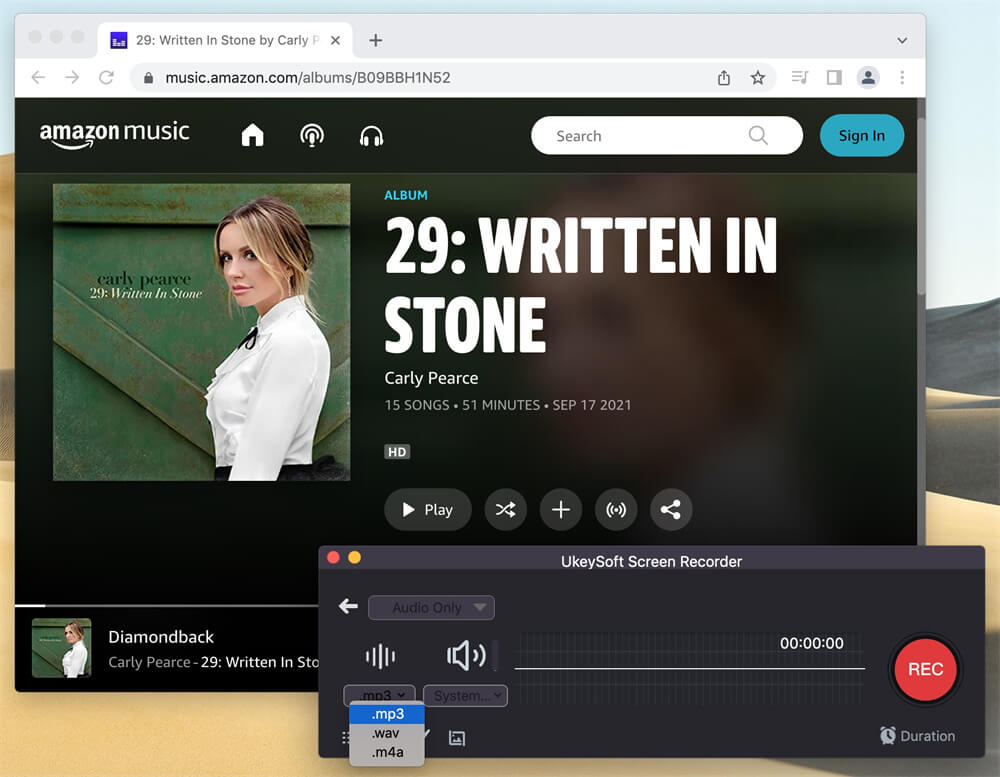Minimize the UkeySoft Screen Recorder window

coord(355,558)
